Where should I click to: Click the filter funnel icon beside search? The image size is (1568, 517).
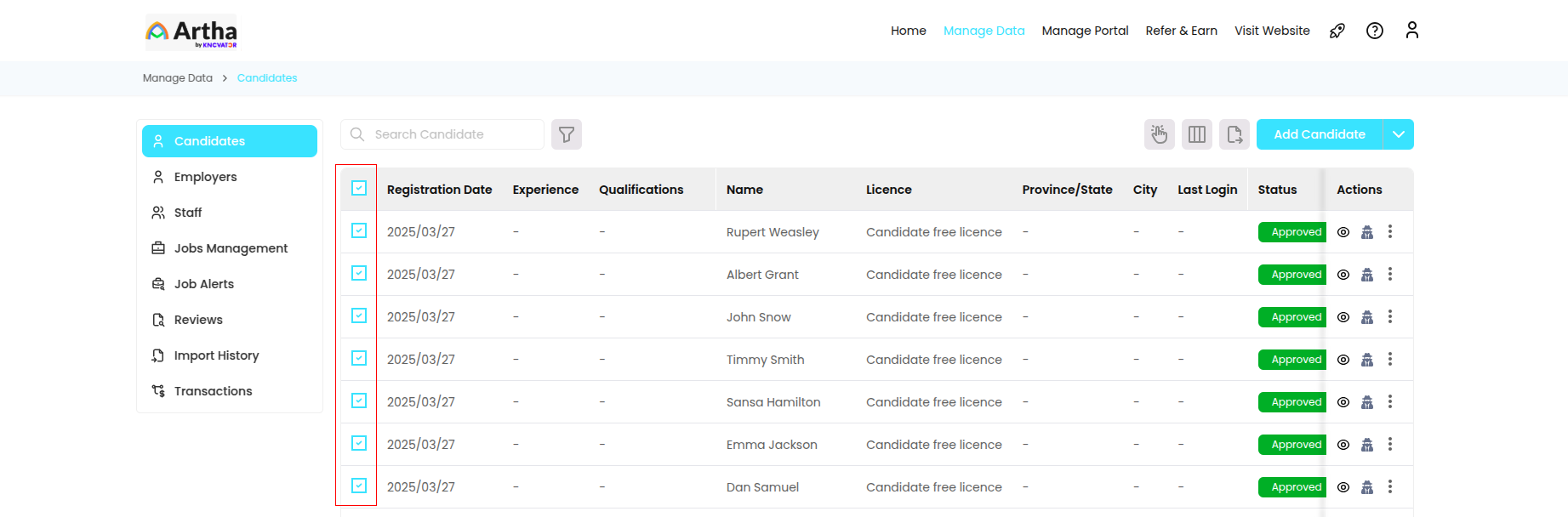coord(567,134)
